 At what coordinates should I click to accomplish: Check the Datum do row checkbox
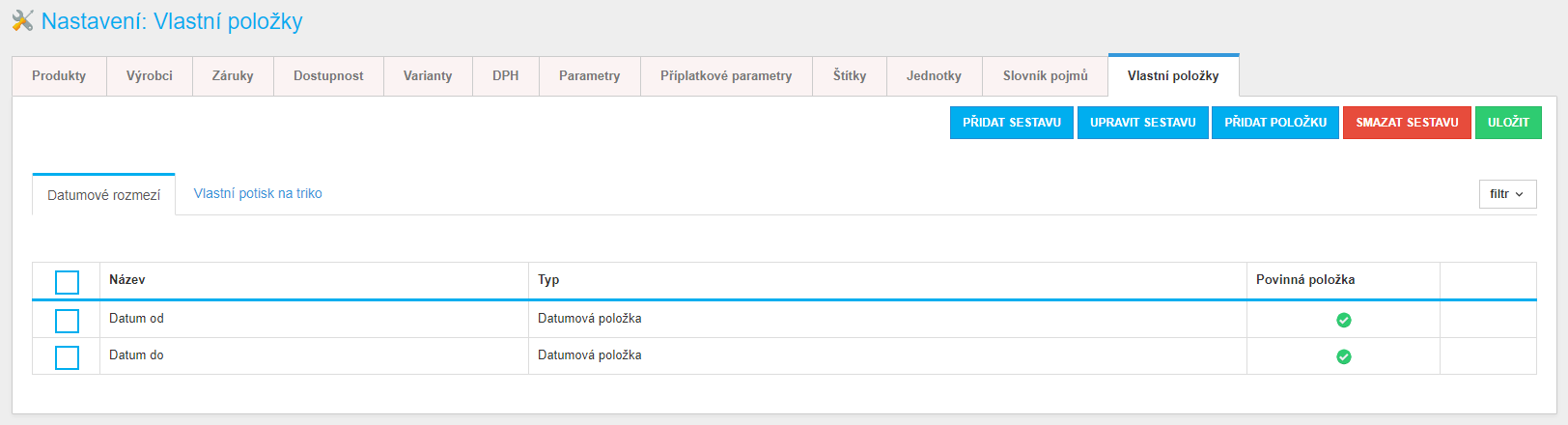(x=67, y=357)
